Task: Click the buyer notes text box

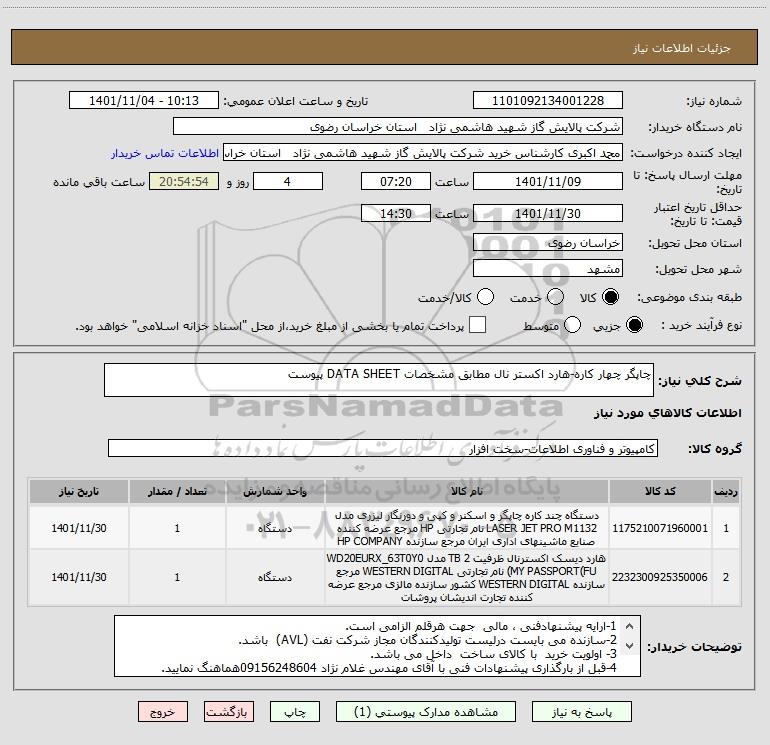Action: pyautogui.click(x=377, y=646)
